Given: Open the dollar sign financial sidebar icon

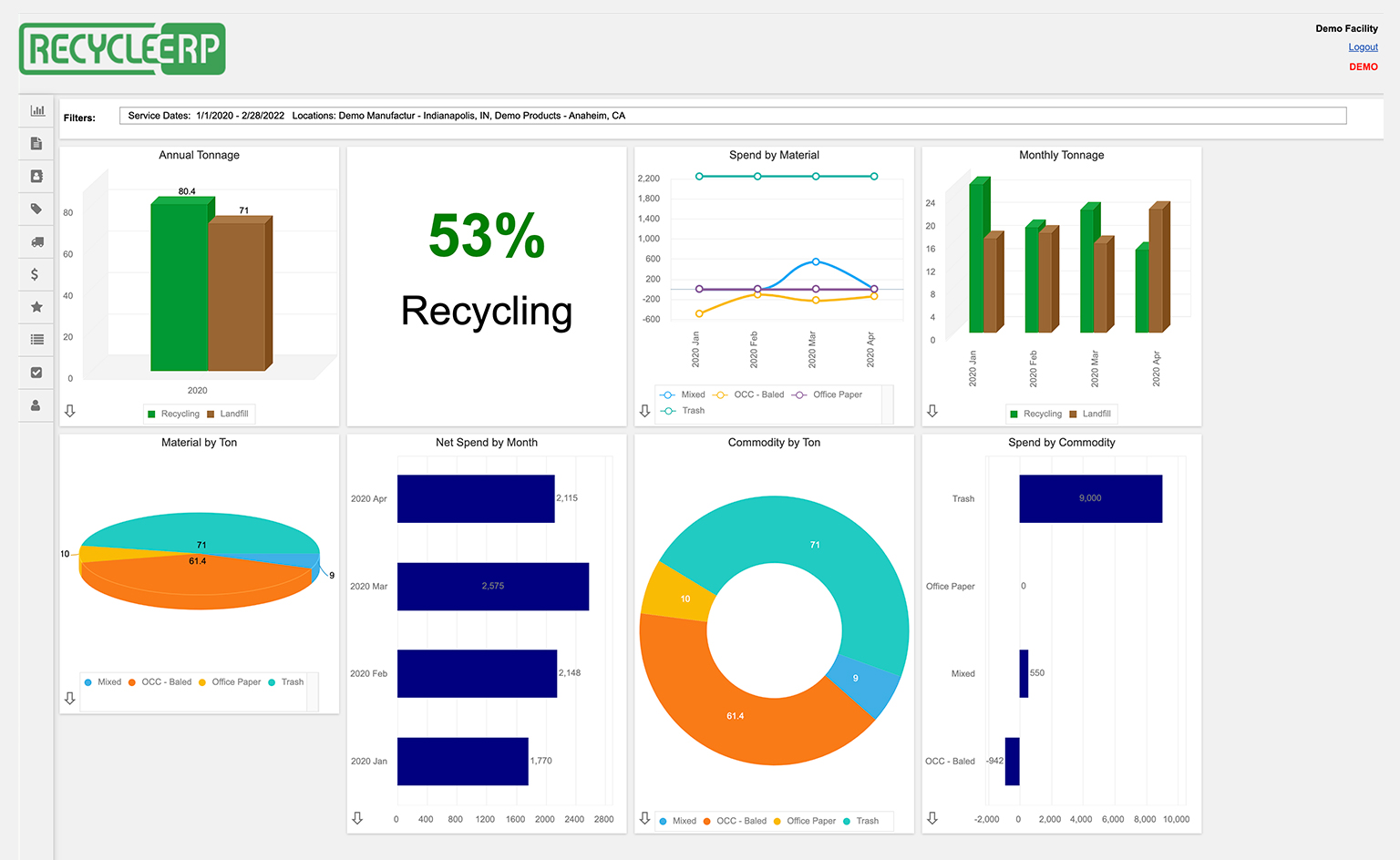Looking at the screenshot, I should [35, 274].
